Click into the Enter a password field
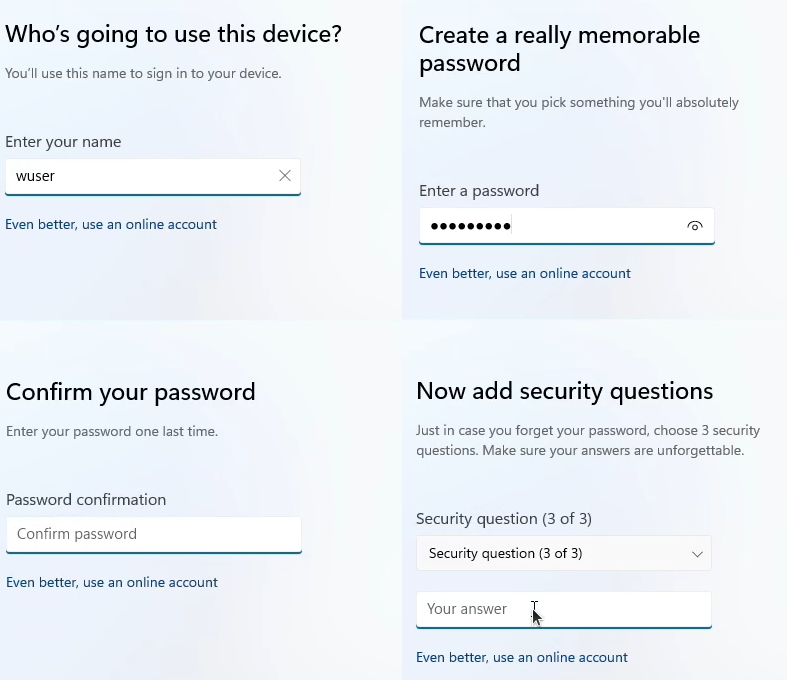The height and width of the screenshot is (680, 787). 550,226
